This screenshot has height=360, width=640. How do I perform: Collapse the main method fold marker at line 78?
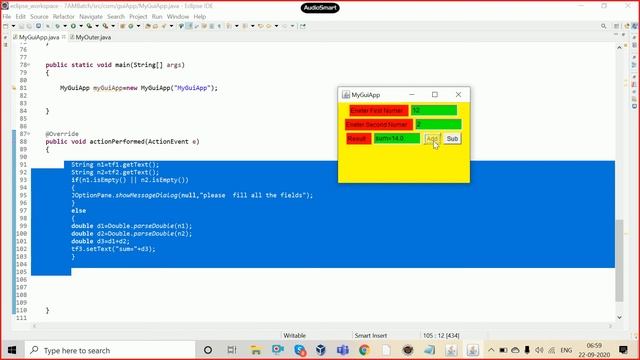[x=29, y=65]
